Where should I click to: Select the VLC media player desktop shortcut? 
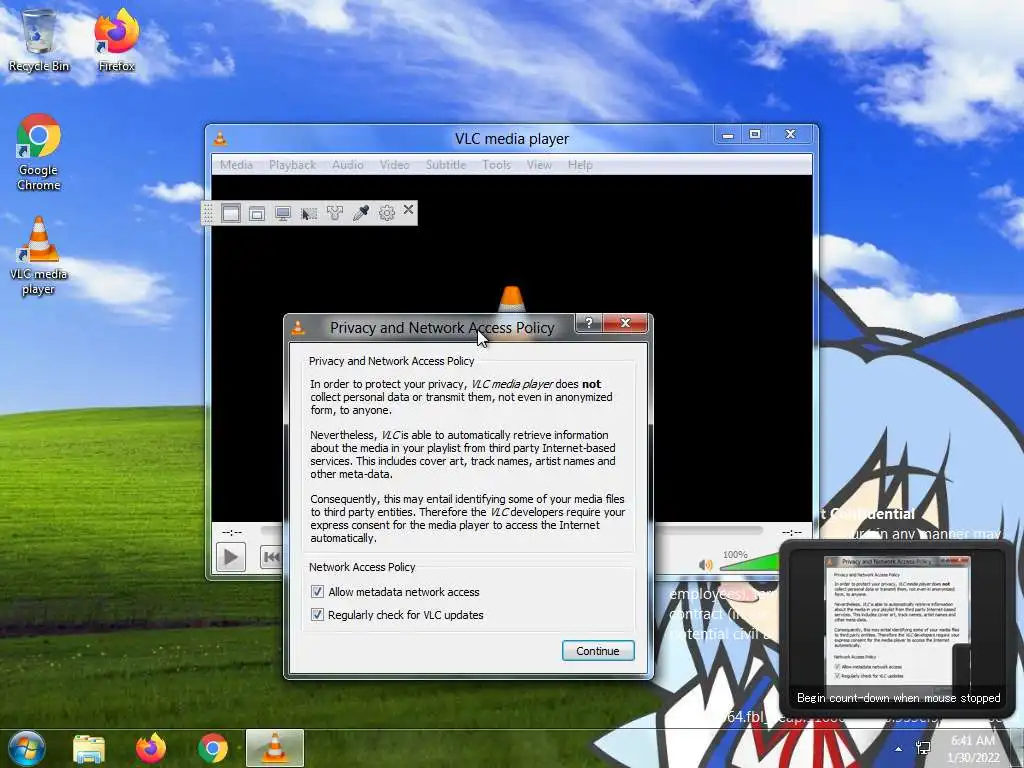[x=39, y=256]
